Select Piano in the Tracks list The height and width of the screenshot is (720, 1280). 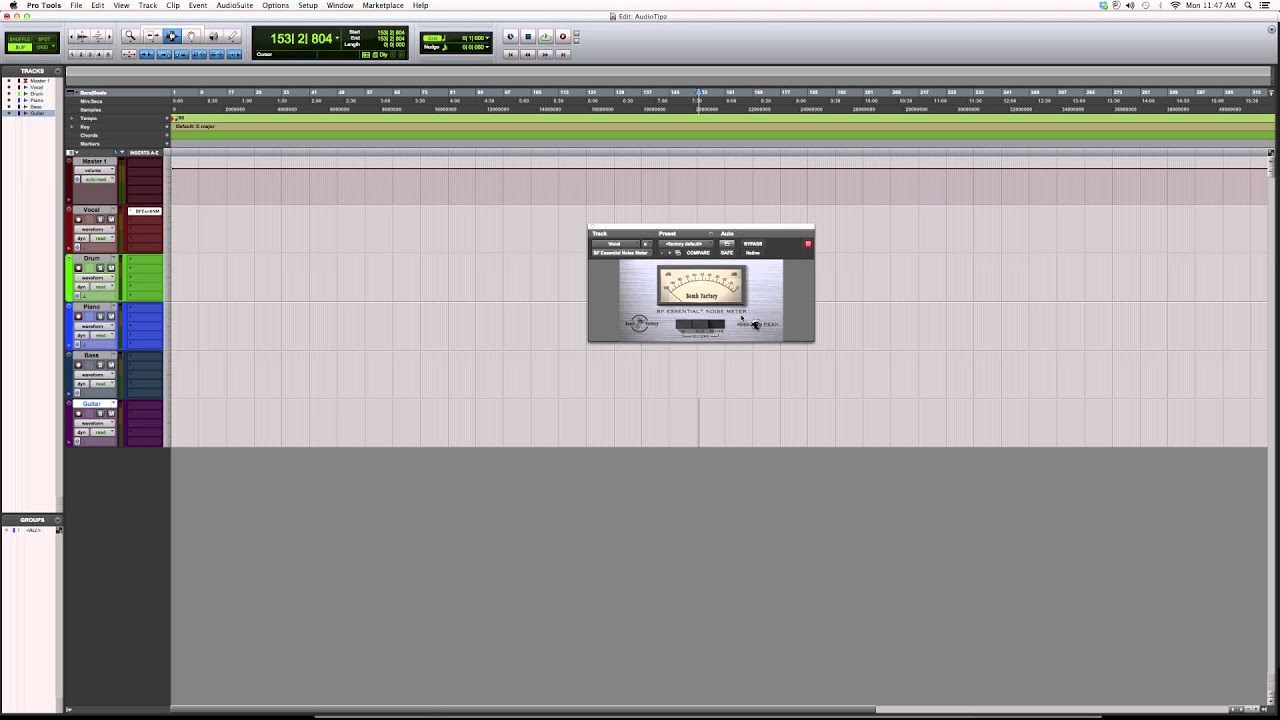[36, 100]
